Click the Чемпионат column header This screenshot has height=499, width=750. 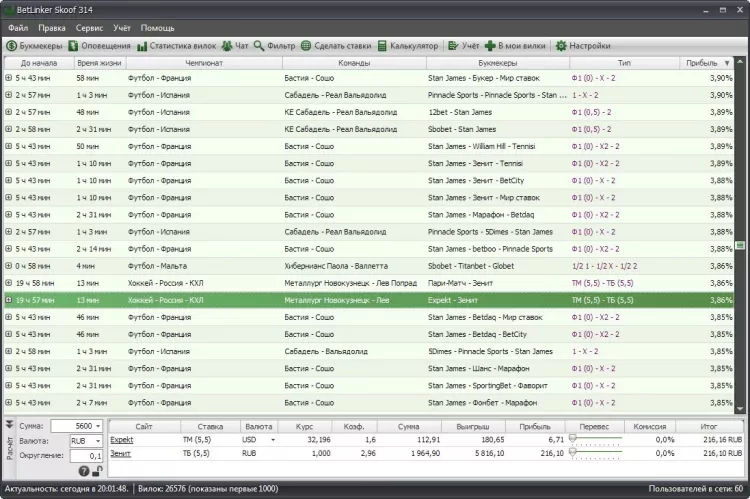click(204, 63)
